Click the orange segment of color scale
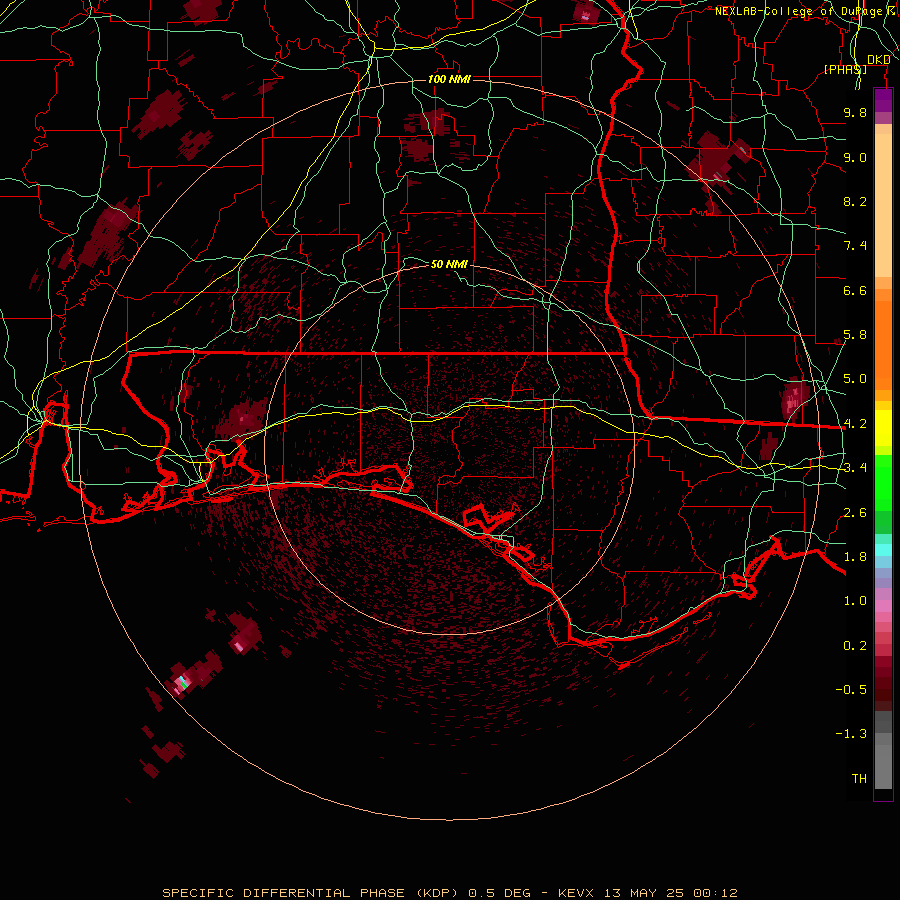The height and width of the screenshot is (900, 900). pos(883,344)
